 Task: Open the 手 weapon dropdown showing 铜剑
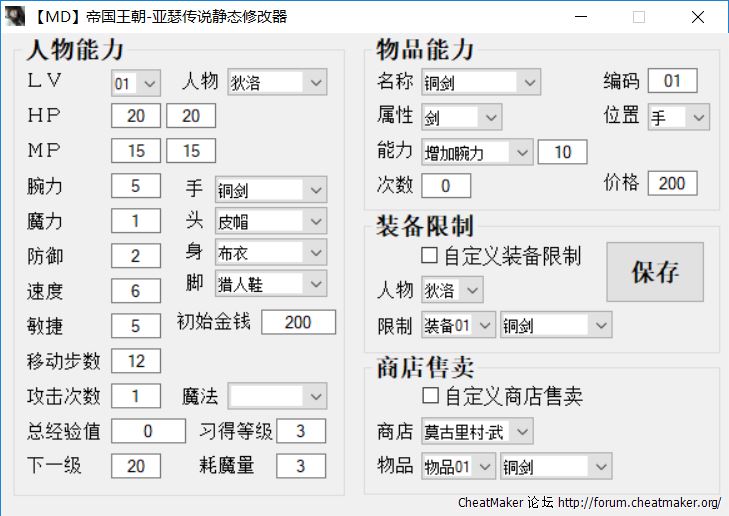pyautogui.click(x=271, y=189)
